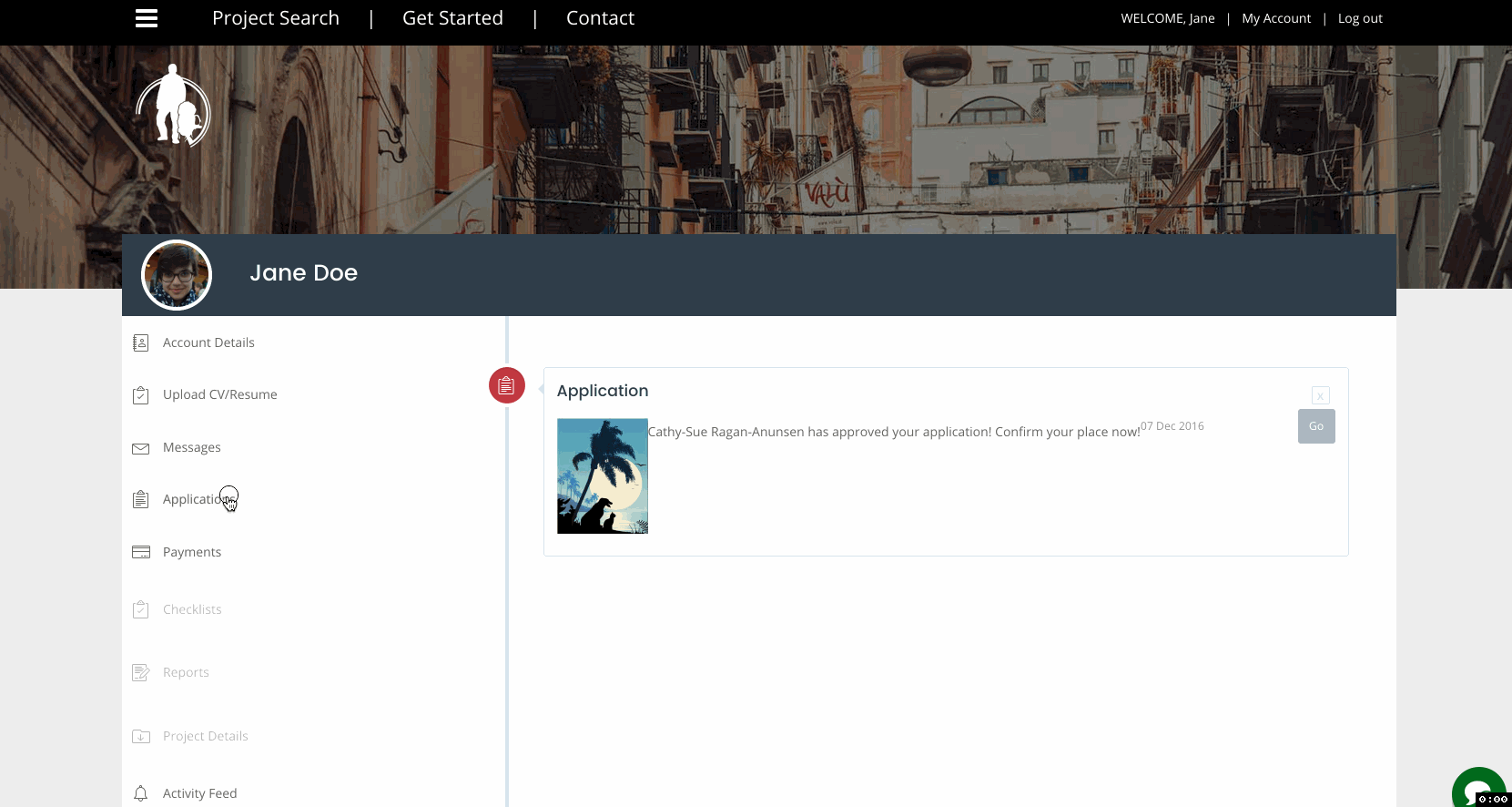Open Project Search in top navigation
This screenshot has width=1512, height=807.
[x=275, y=18]
